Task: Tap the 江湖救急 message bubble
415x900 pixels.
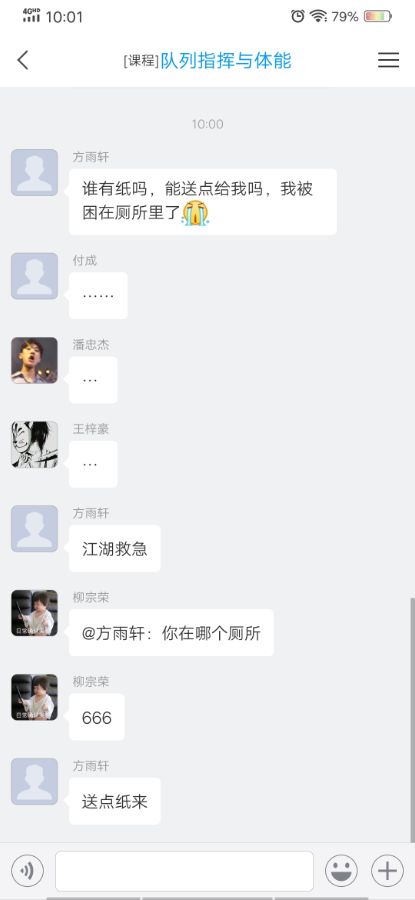Action: click(x=115, y=549)
